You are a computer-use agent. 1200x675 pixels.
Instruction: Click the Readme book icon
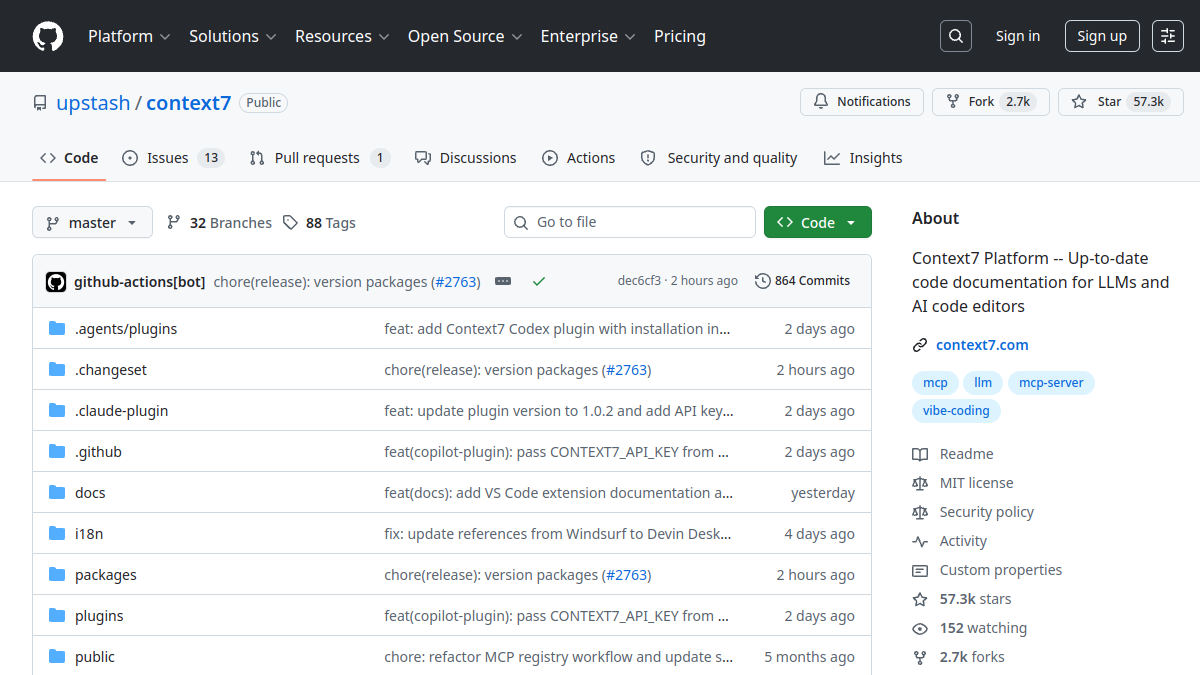tap(920, 454)
